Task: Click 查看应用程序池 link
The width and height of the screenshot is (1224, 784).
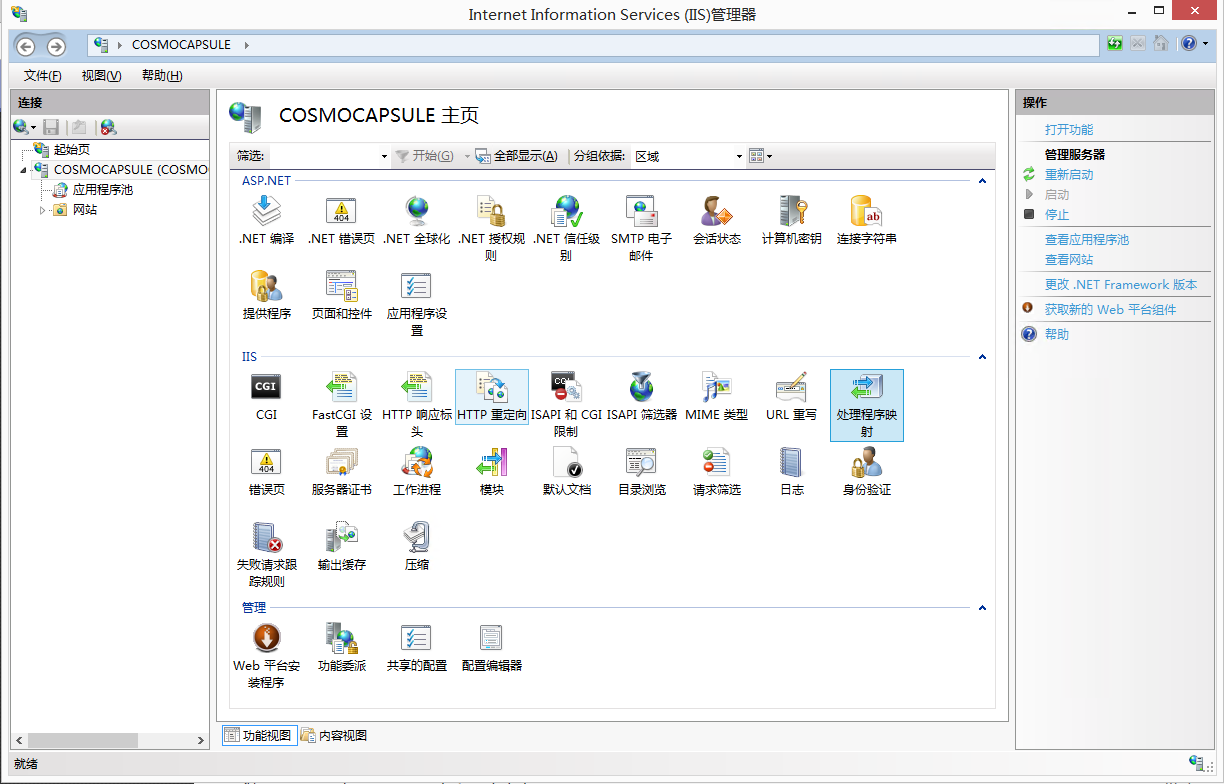Action: click(1087, 240)
